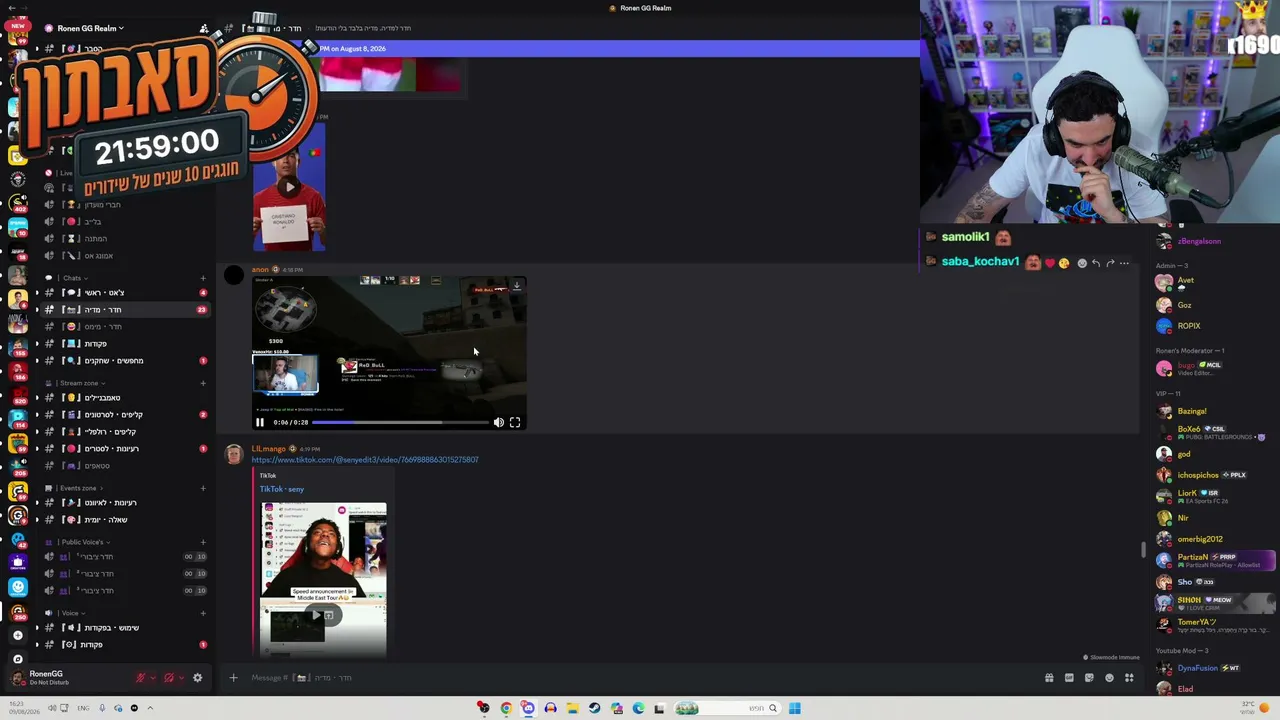Collapse the Voice category
This screenshot has height=720, width=1280.
tap(66, 613)
